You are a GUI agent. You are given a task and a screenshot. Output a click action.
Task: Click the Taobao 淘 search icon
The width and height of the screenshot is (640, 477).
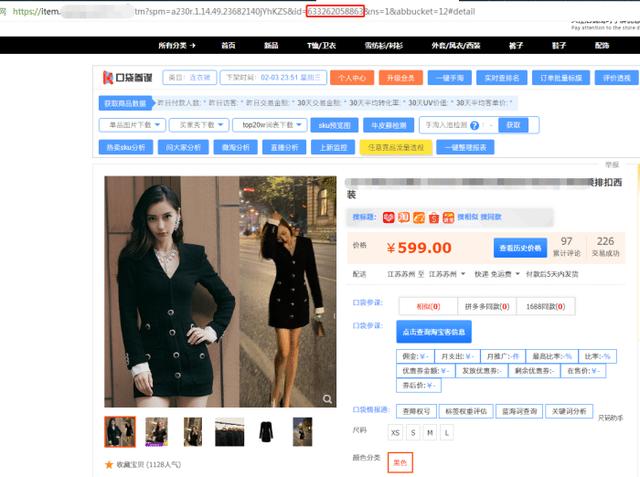[403, 216]
